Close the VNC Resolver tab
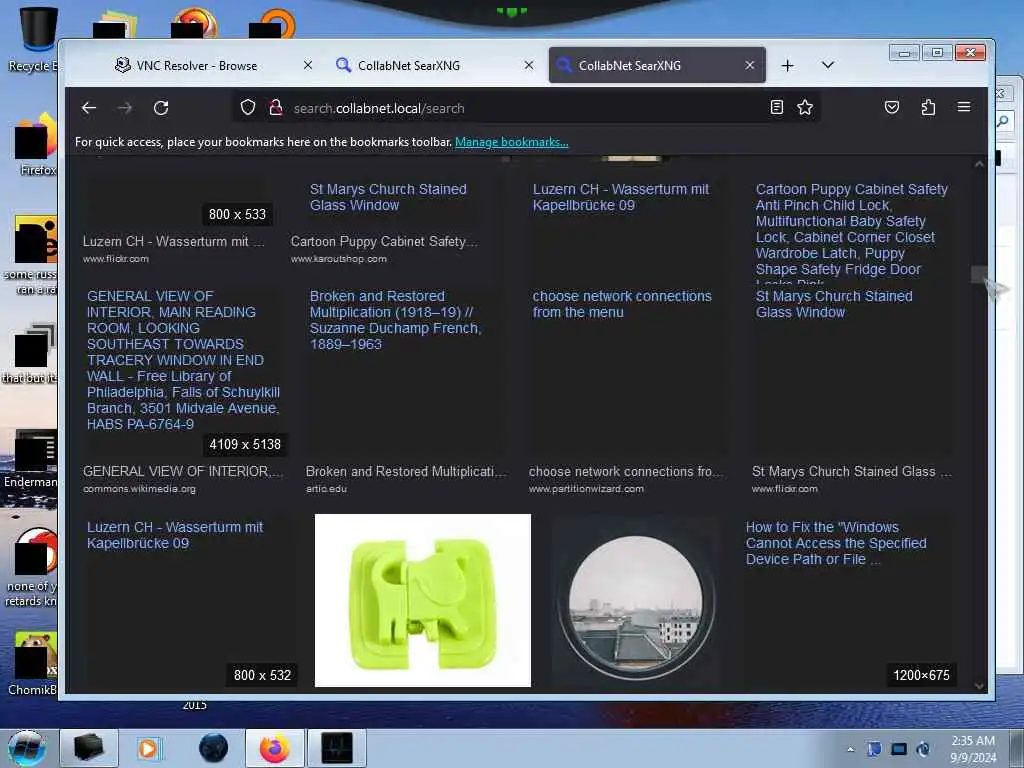This screenshot has height=768, width=1024. tap(308, 65)
